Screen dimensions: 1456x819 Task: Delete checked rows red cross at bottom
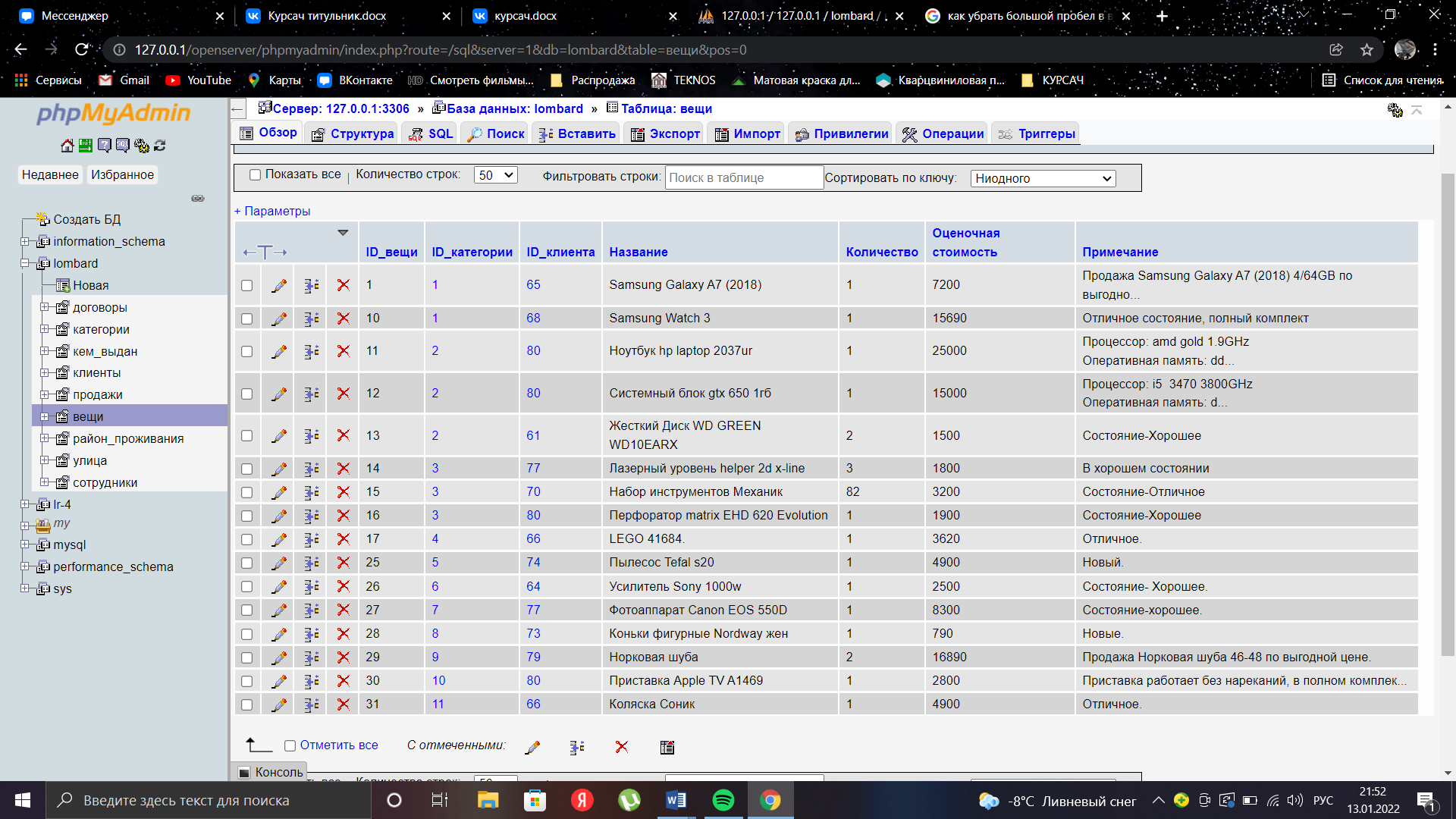click(622, 747)
